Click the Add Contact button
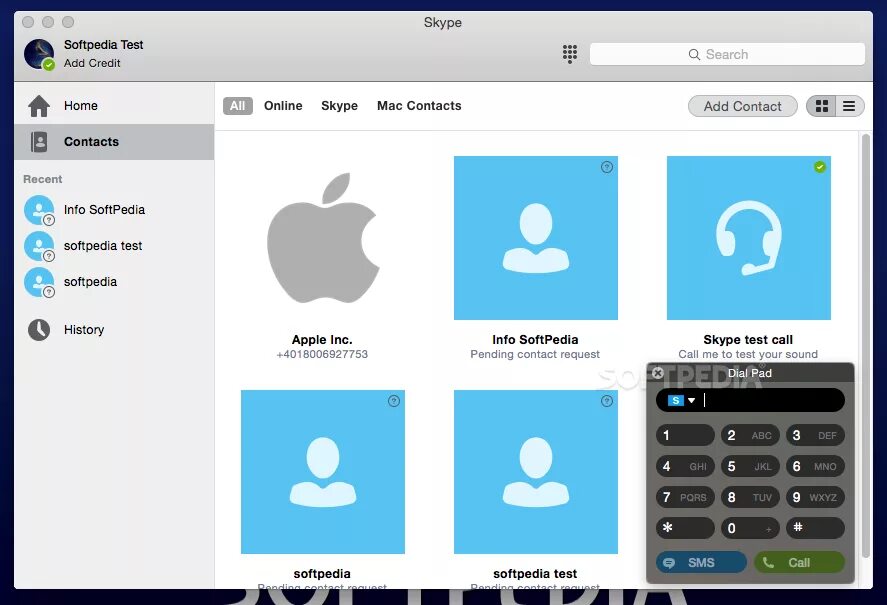 742,106
